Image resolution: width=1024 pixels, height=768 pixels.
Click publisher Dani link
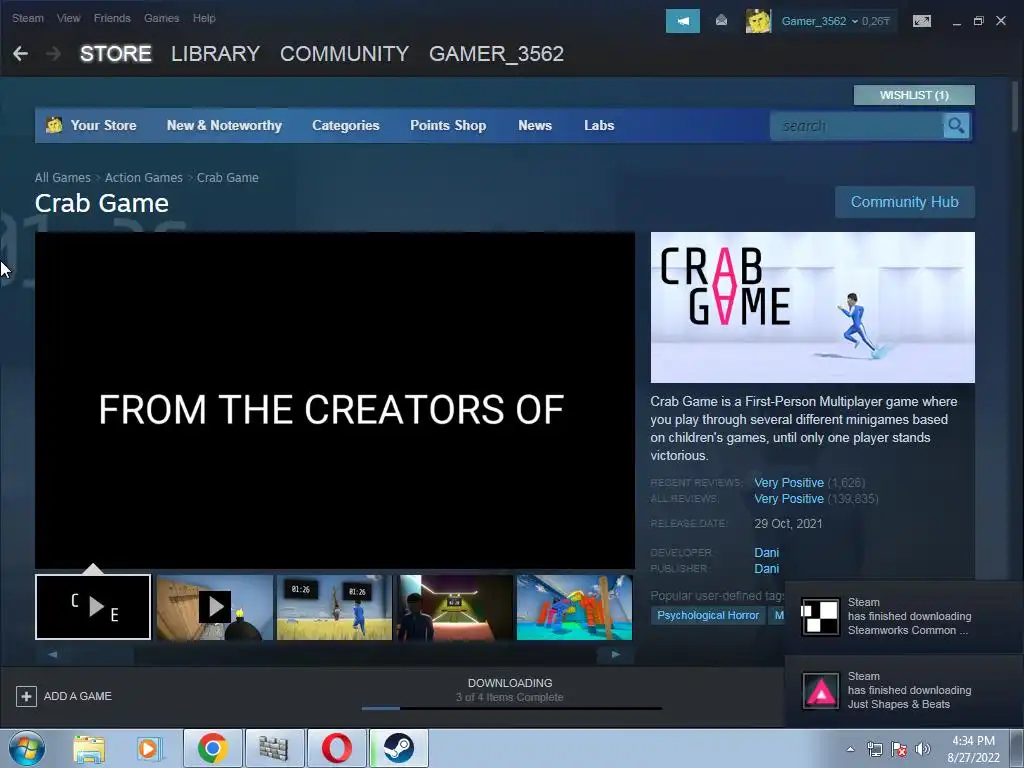[767, 569]
